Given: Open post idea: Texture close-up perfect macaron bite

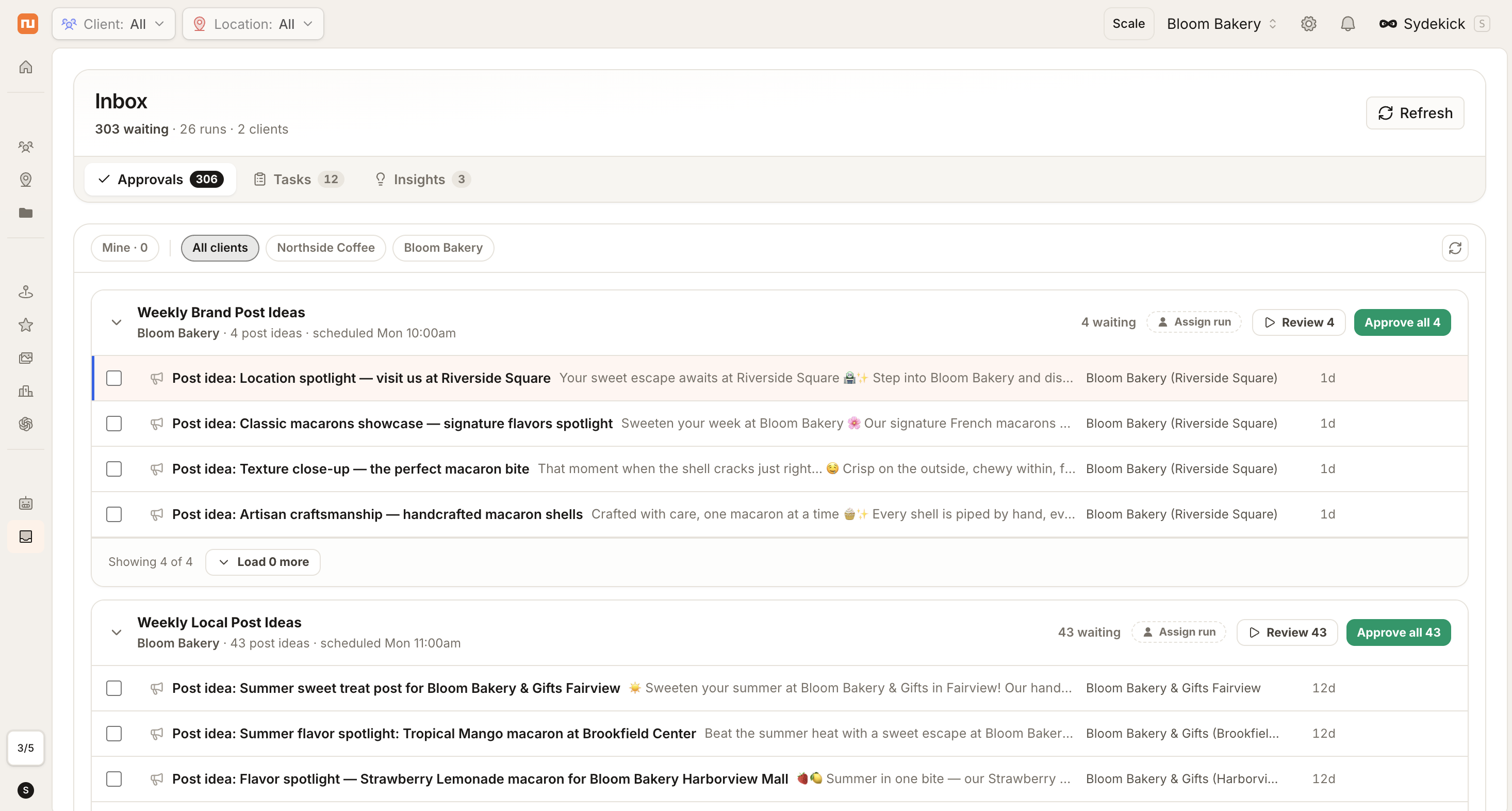Looking at the screenshot, I should [x=780, y=468].
